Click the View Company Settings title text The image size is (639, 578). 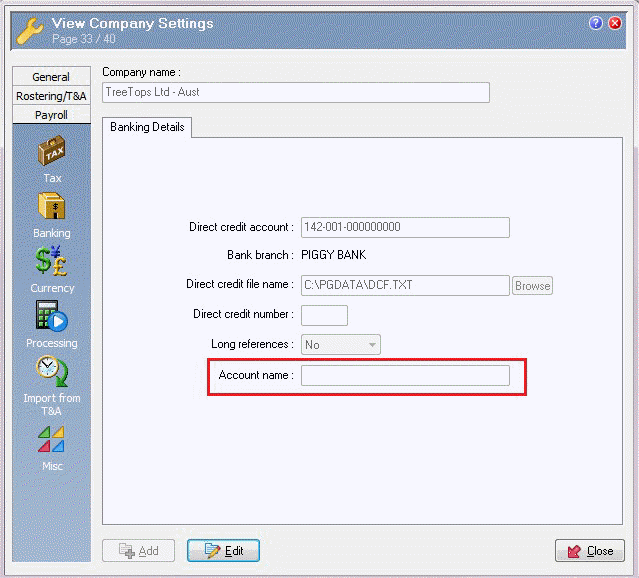click(x=132, y=23)
